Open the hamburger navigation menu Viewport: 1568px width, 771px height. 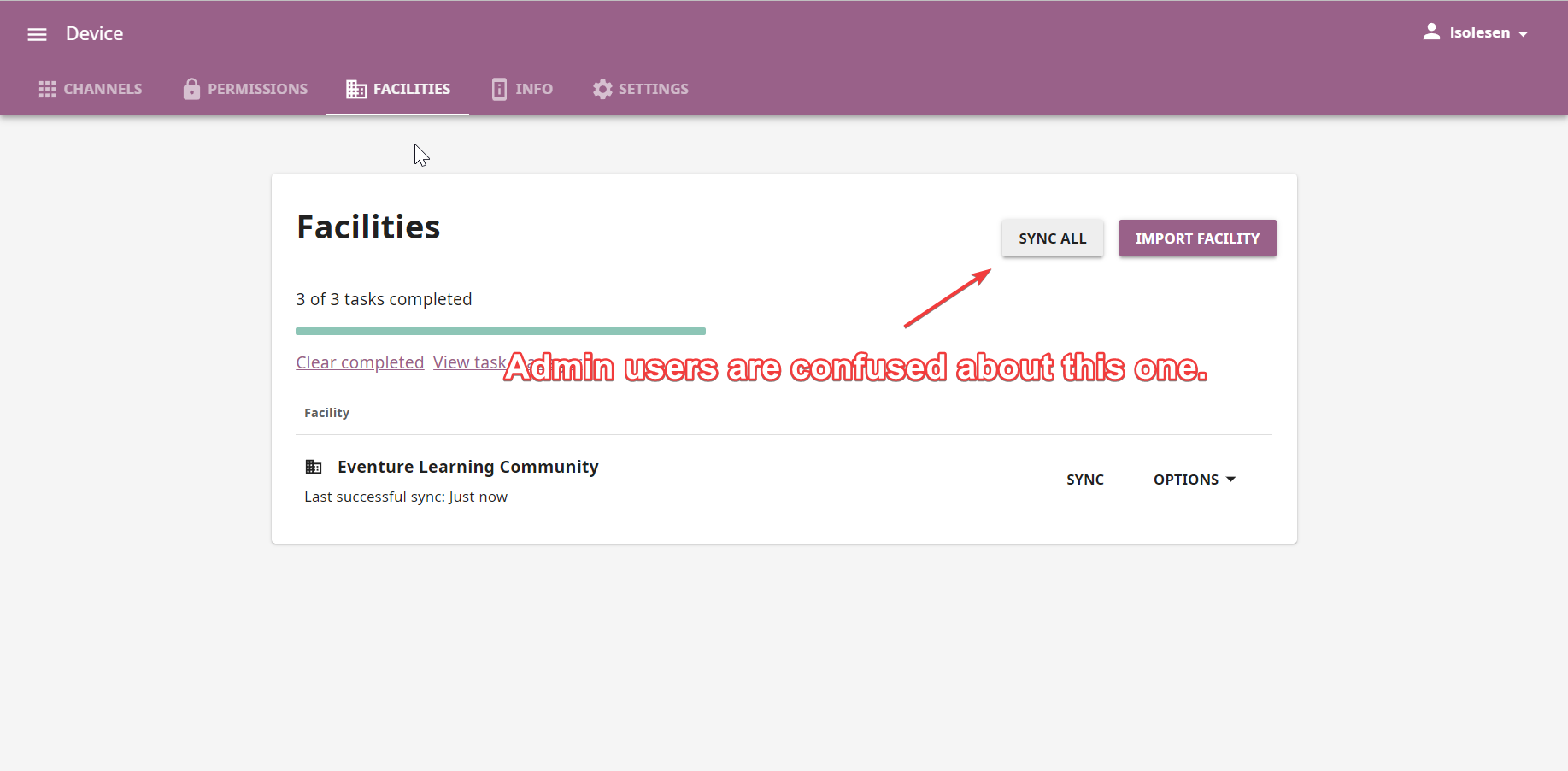click(37, 34)
